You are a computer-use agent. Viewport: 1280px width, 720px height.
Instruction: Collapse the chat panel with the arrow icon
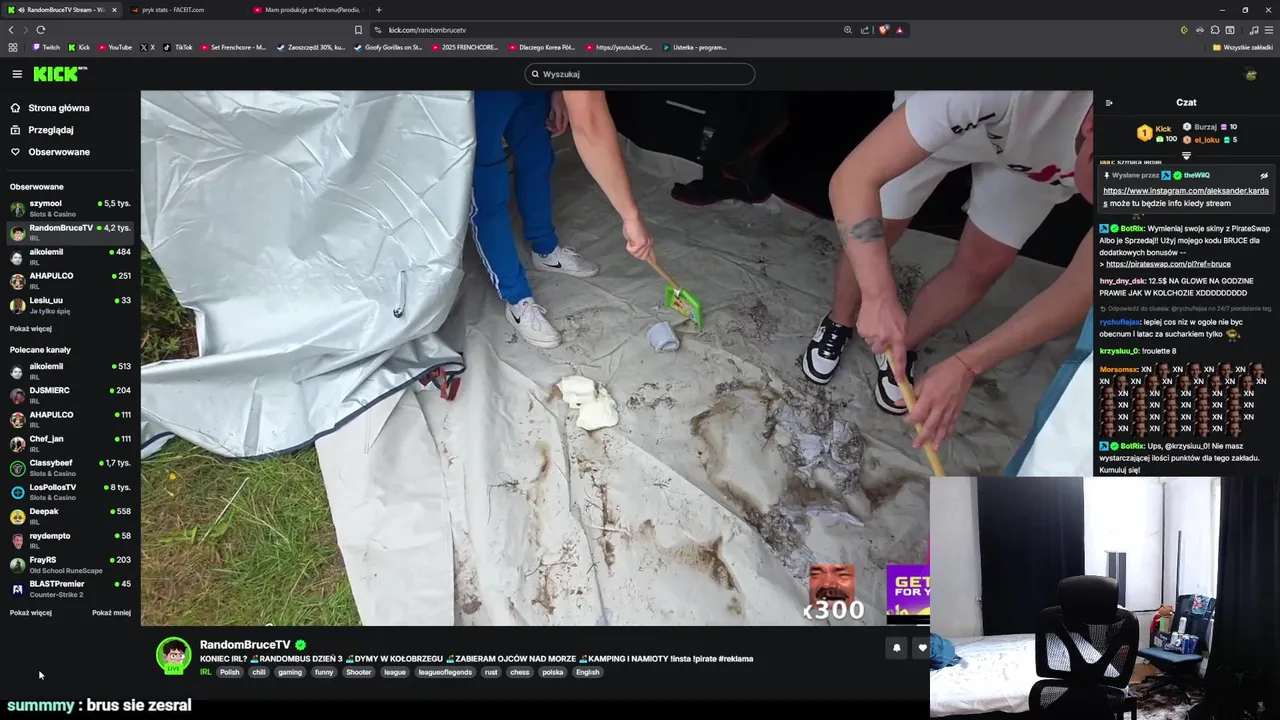(x=1109, y=102)
